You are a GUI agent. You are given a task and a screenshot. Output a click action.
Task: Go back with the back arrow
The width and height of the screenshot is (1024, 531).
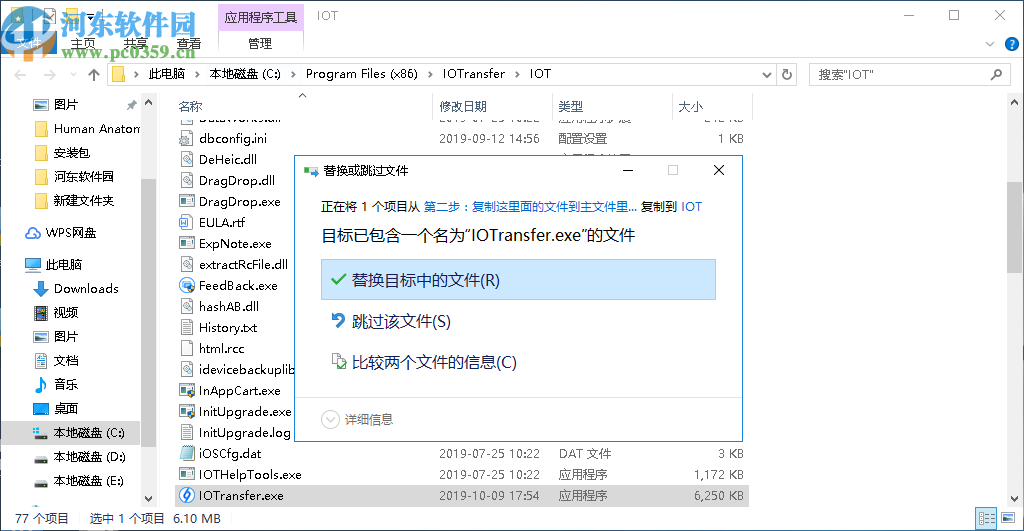[x=20, y=74]
